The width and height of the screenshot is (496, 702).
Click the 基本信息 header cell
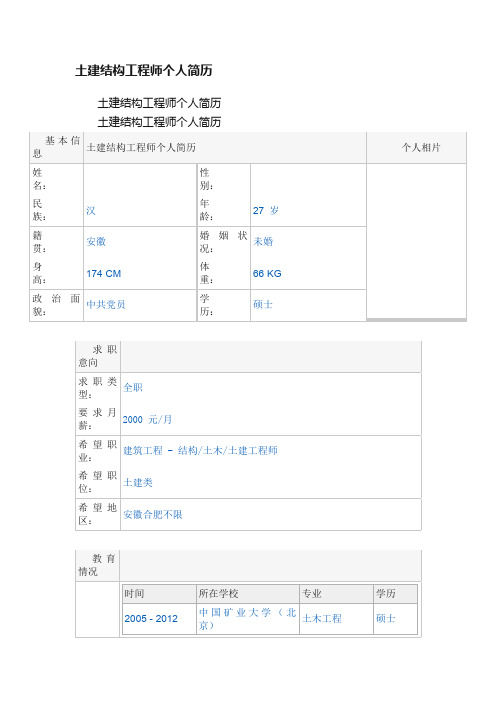point(56,147)
